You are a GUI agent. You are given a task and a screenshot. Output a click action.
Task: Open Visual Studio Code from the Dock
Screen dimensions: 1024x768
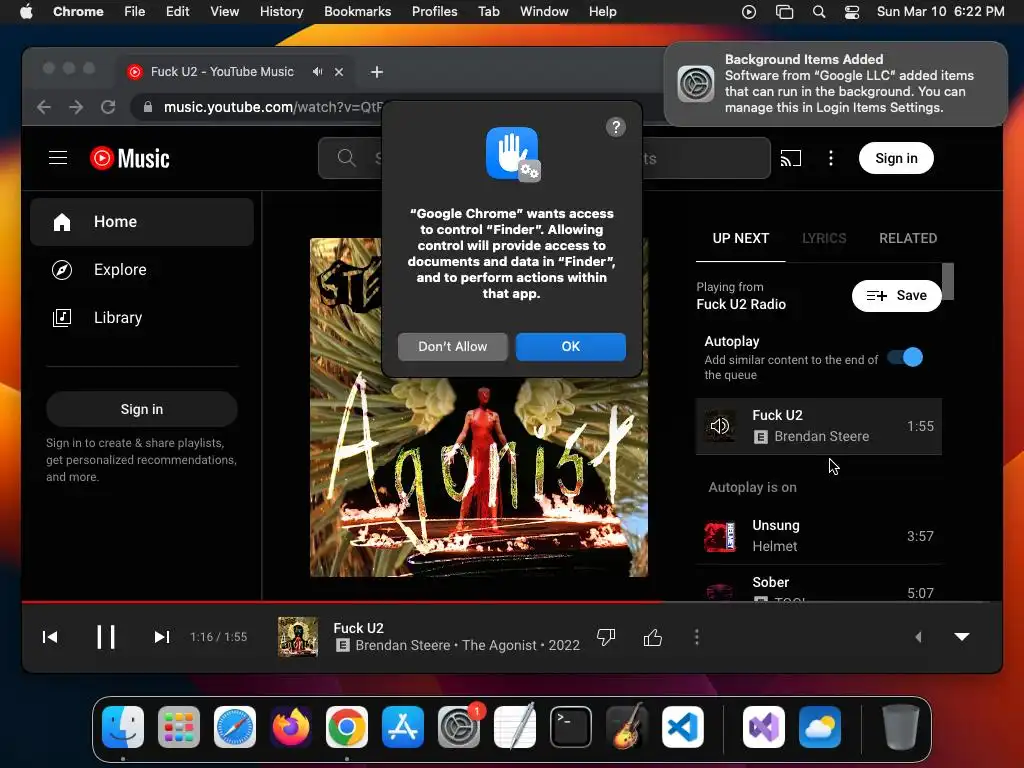tap(682, 727)
